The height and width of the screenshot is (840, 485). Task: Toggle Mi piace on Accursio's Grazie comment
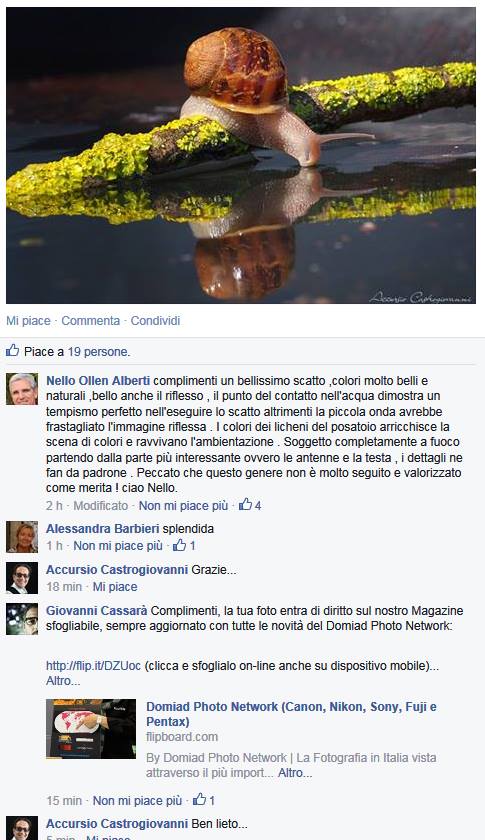point(115,587)
